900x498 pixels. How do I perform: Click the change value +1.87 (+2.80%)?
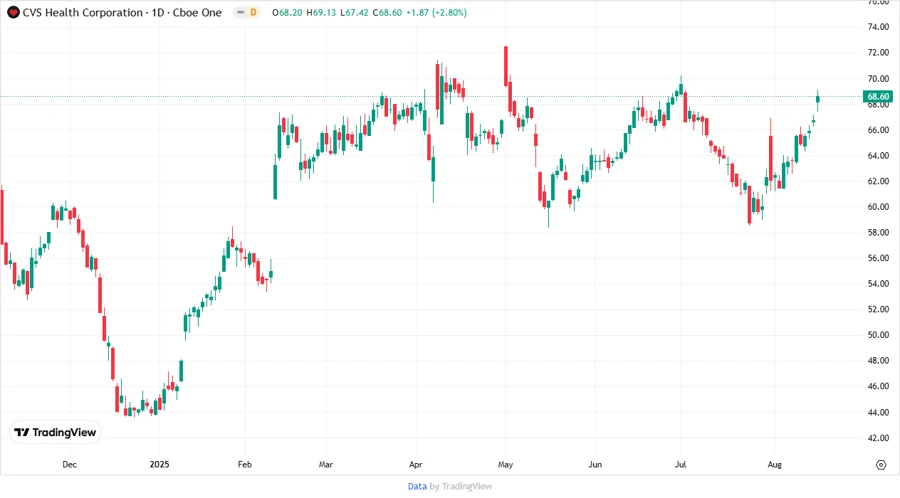pyautogui.click(x=436, y=13)
